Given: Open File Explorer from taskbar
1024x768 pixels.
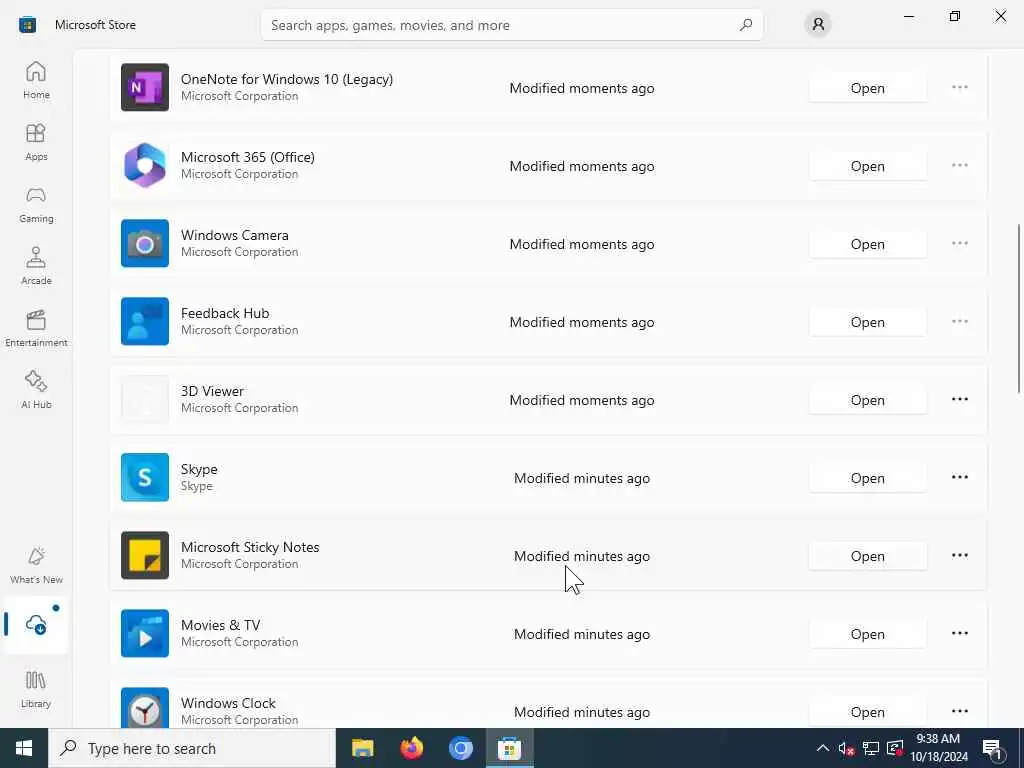Looking at the screenshot, I should [x=362, y=748].
